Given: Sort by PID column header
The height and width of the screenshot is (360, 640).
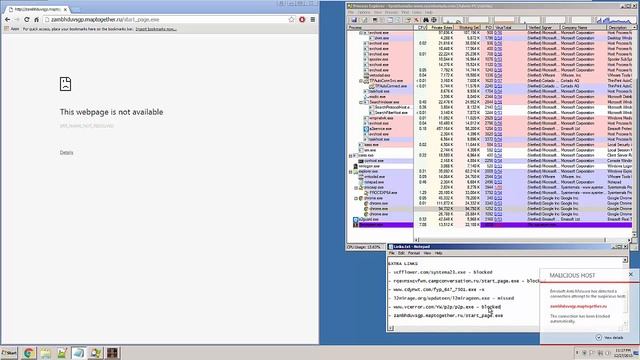Looking at the screenshot, I should pyautogui.click(x=488, y=27).
